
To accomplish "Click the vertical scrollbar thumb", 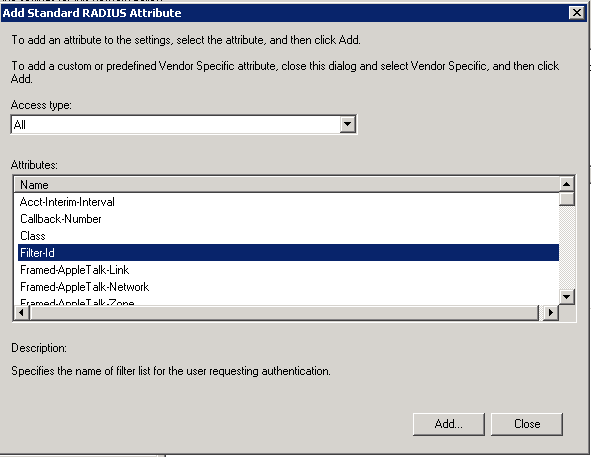I will (567, 198).
